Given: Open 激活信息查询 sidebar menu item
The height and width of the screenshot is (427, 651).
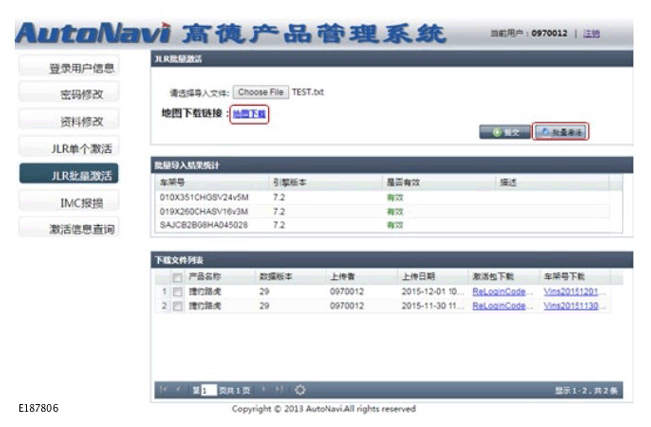Looking at the screenshot, I should pyautogui.click(x=69, y=228).
